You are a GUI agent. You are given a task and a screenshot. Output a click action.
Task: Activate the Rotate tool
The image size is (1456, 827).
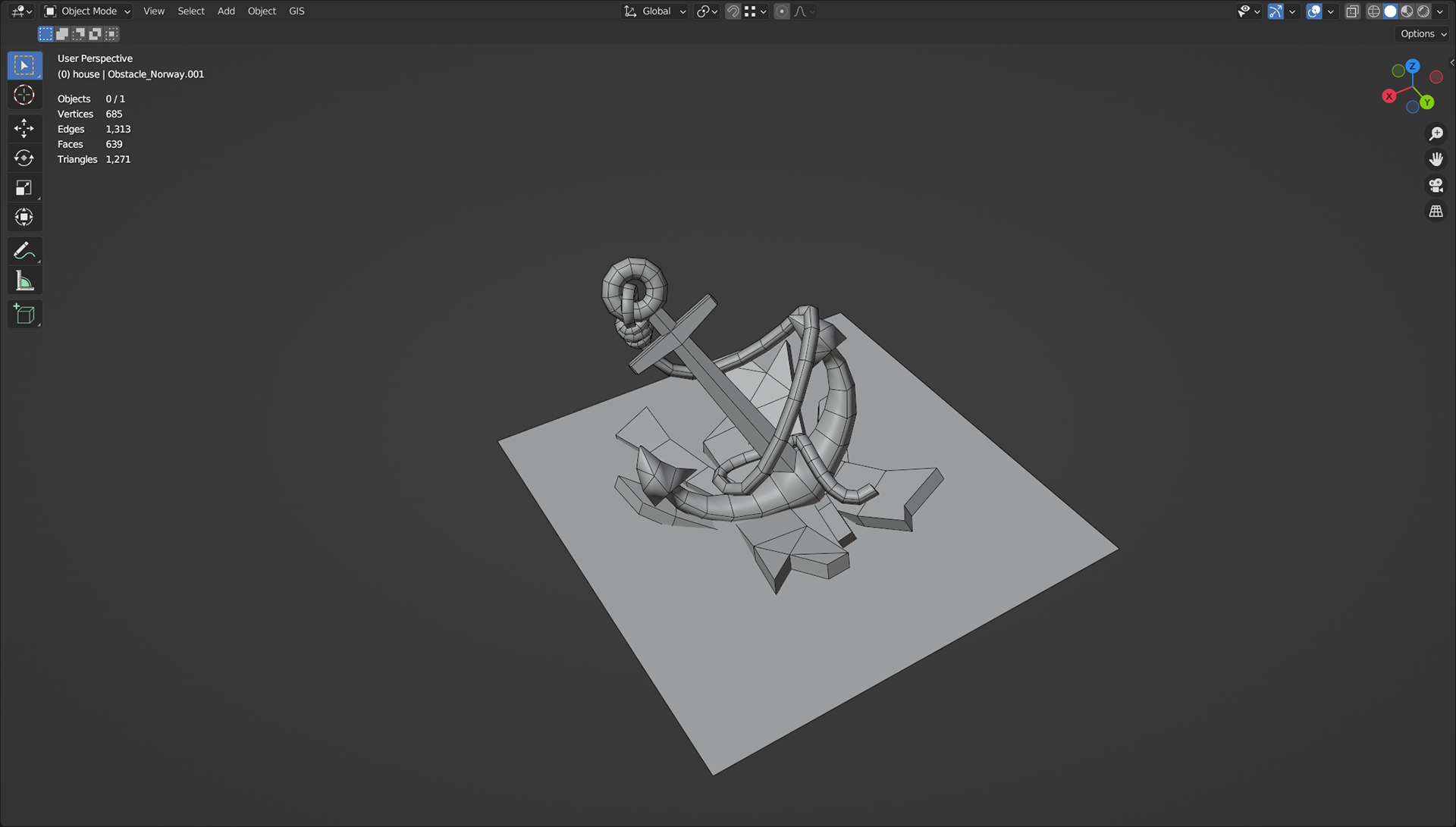(24, 158)
